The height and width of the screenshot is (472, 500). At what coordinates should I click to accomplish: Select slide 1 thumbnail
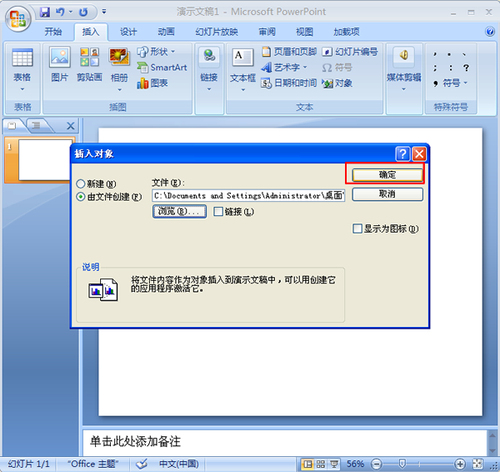(x=45, y=160)
